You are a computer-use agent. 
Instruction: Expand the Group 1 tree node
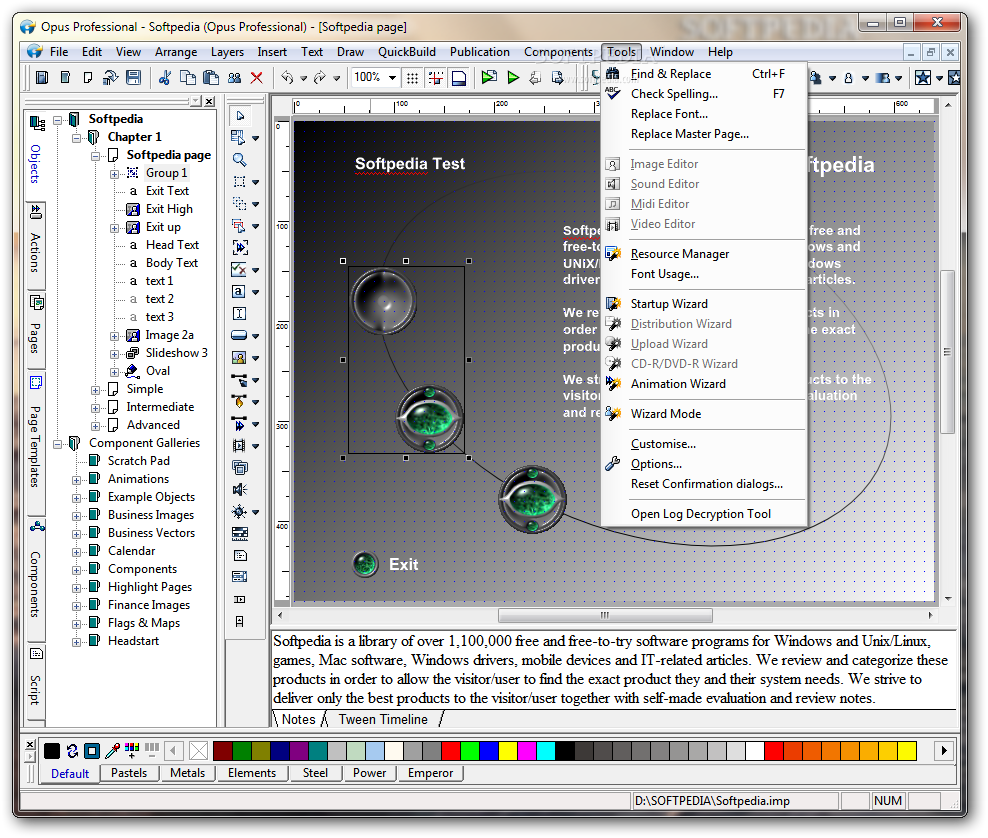(114, 173)
